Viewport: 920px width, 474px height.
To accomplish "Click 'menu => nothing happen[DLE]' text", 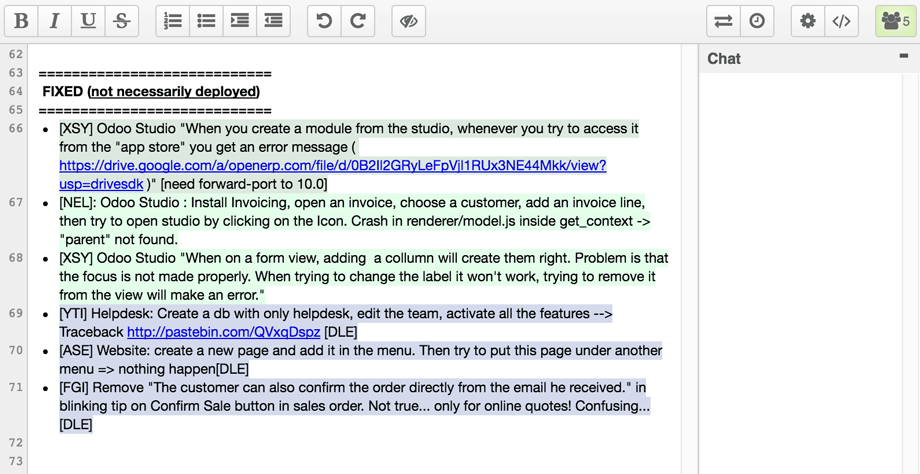I will pos(154,370).
